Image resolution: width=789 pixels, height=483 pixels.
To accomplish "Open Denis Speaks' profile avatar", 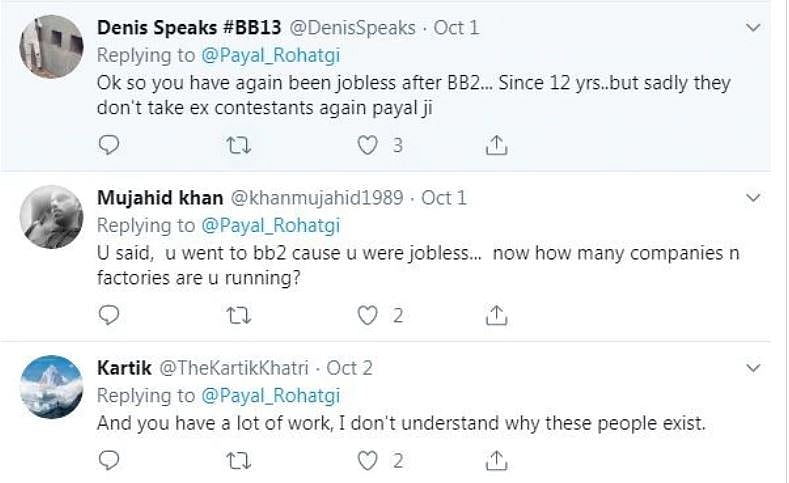I will pos(51,46).
